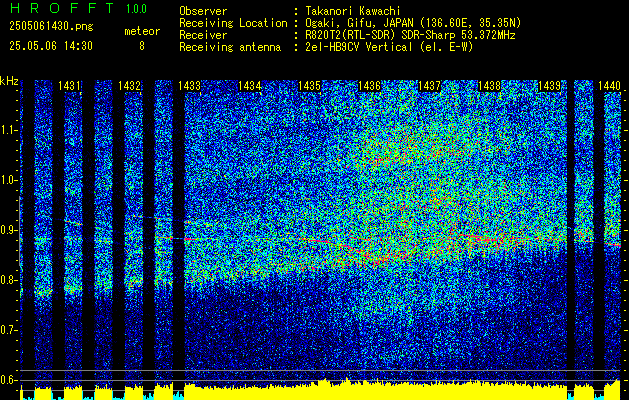
Task: Click the 1434 time marker
Action: [x=250, y=85]
